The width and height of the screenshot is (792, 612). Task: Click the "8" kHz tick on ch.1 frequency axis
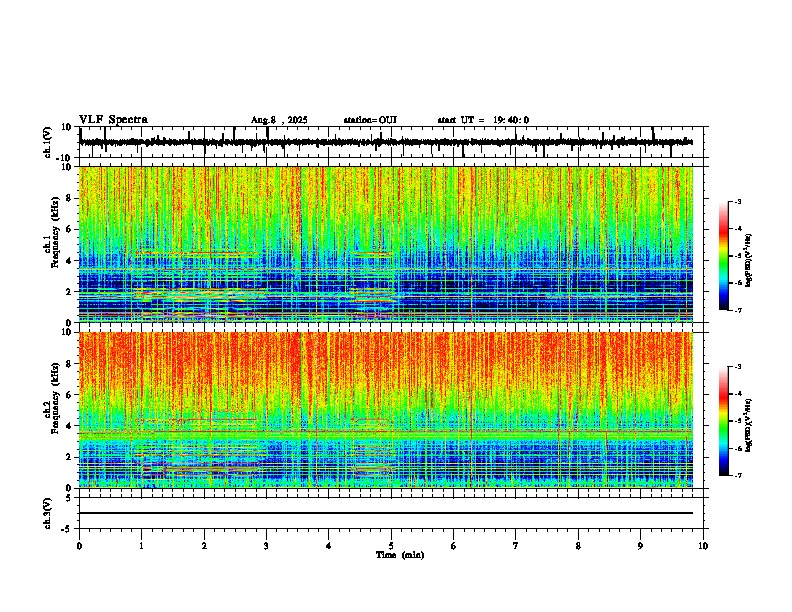click(x=69, y=198)
